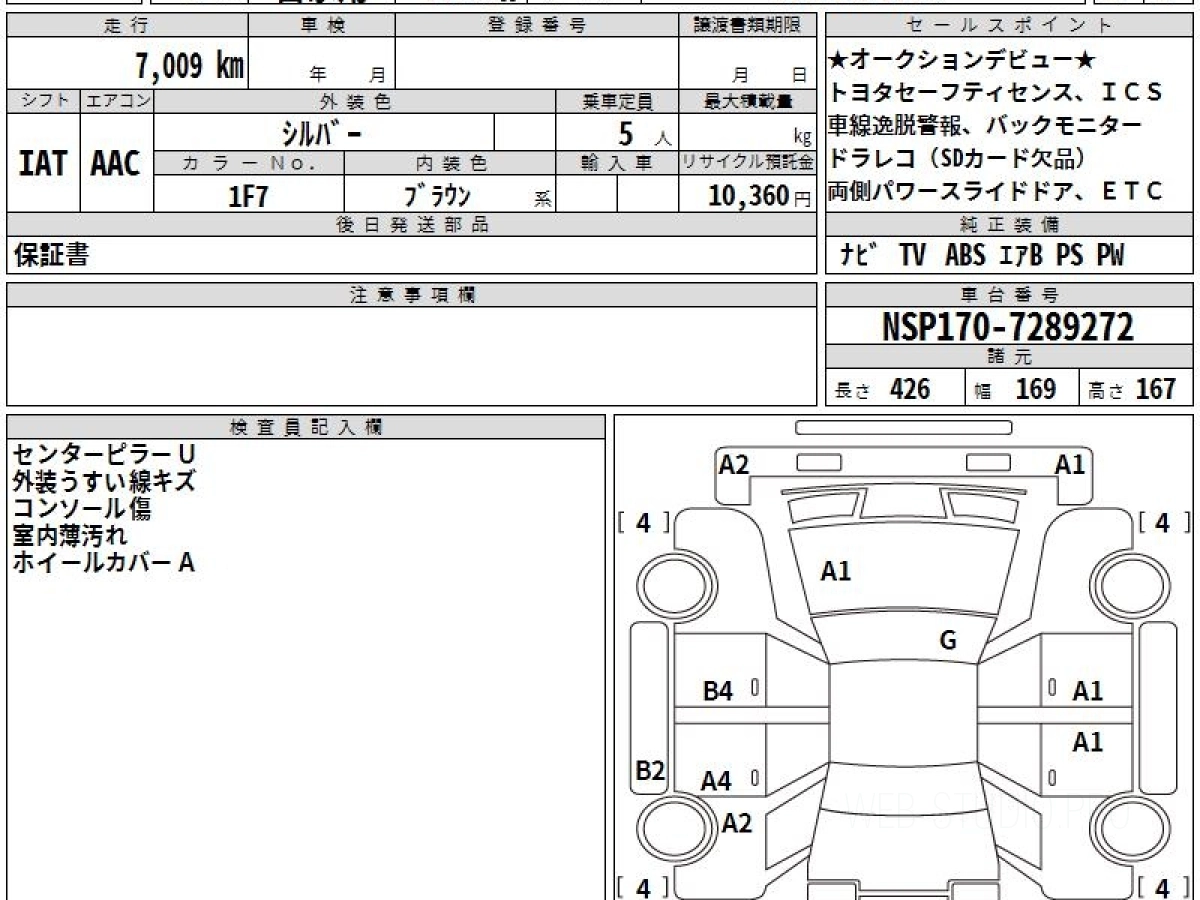Click the note センターピラー U
The height and width of the screenshot is (900, 1200).
pos(104,454)
